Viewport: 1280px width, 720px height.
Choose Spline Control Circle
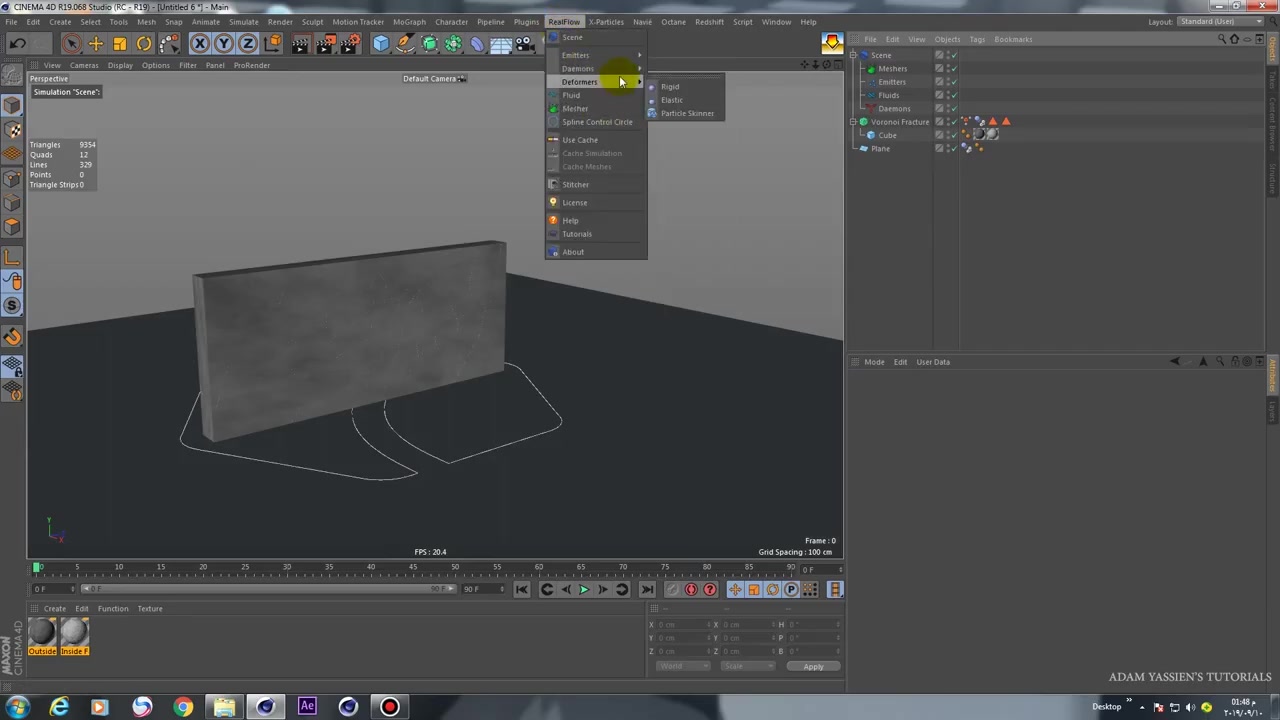point(596,122)
